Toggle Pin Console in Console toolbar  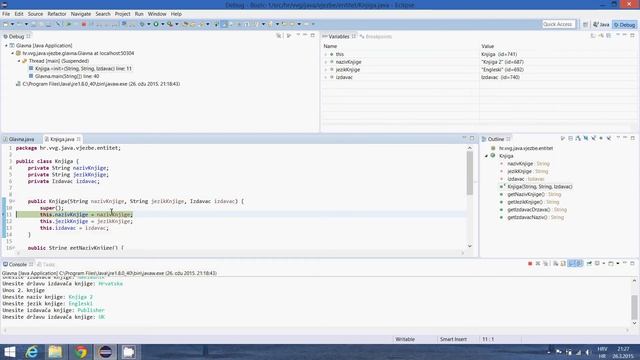(x=589, y=264)
